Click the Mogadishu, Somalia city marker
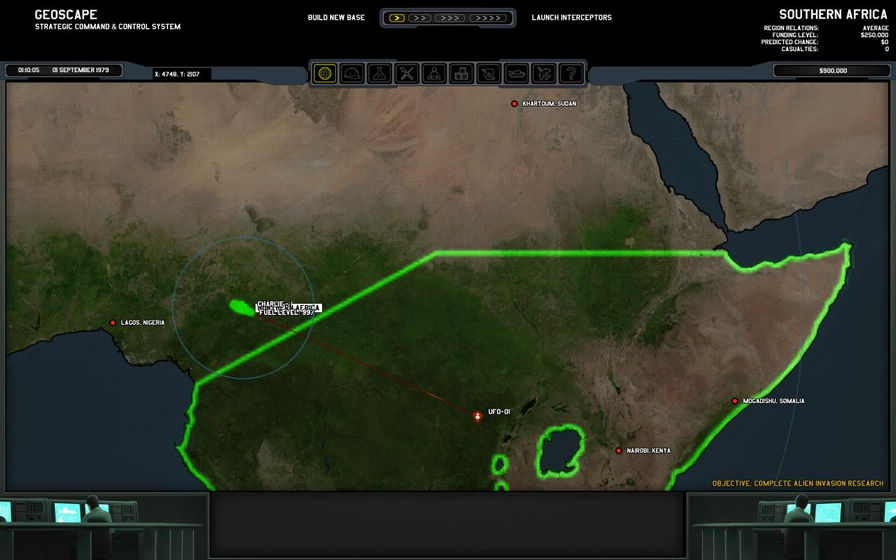Viewport: 896px width, 560px height. pos(735,401)
